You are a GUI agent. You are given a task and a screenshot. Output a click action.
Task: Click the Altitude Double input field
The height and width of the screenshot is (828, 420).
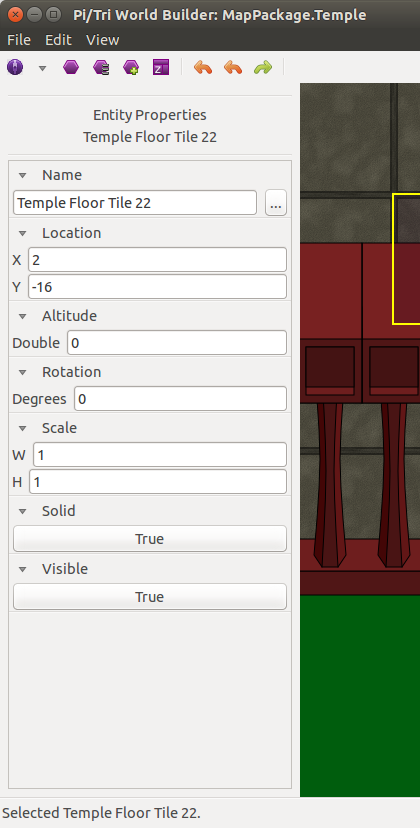click(177, 343)
